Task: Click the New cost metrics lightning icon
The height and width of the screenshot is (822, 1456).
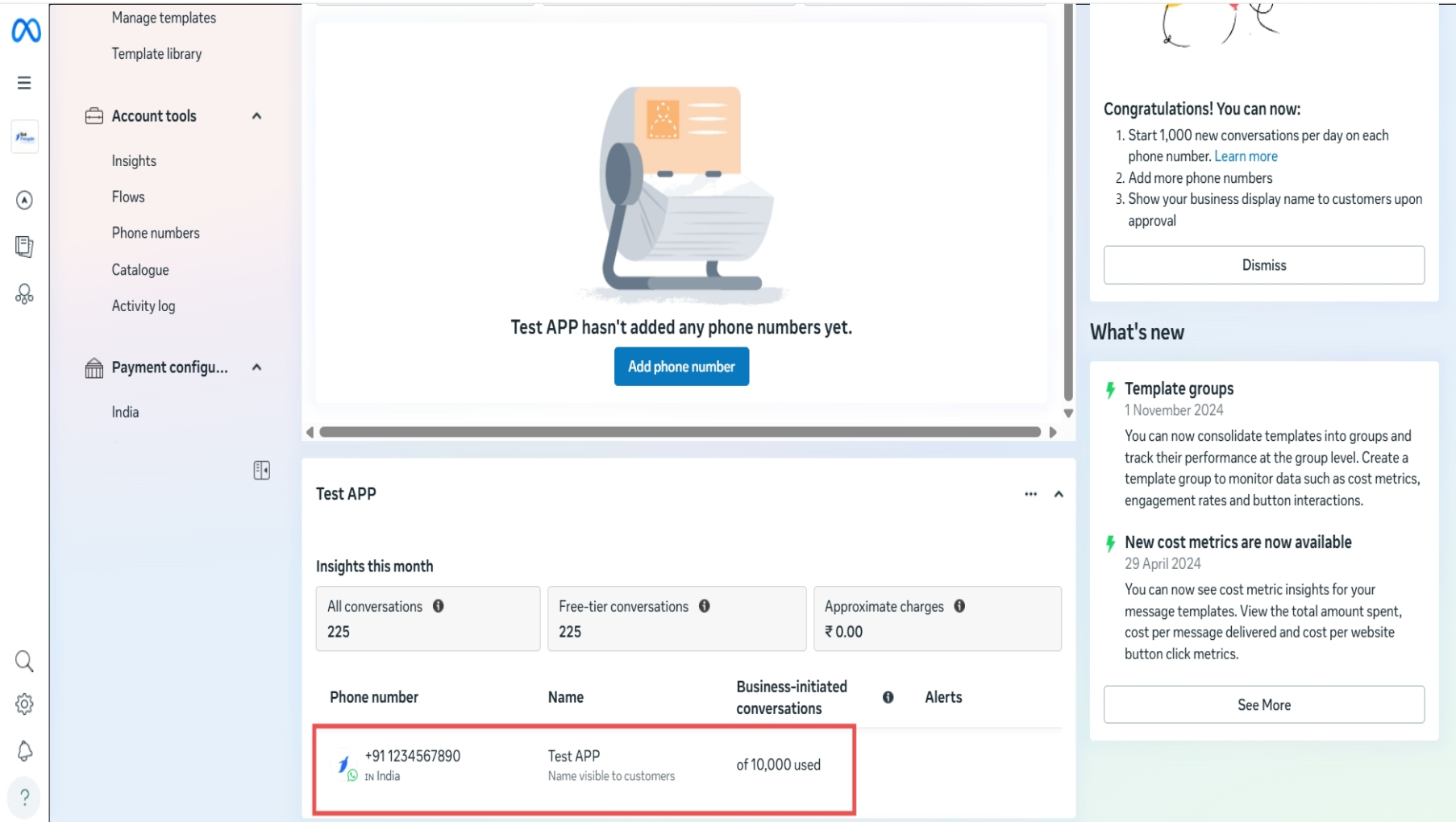Action: click(1110, 543)
